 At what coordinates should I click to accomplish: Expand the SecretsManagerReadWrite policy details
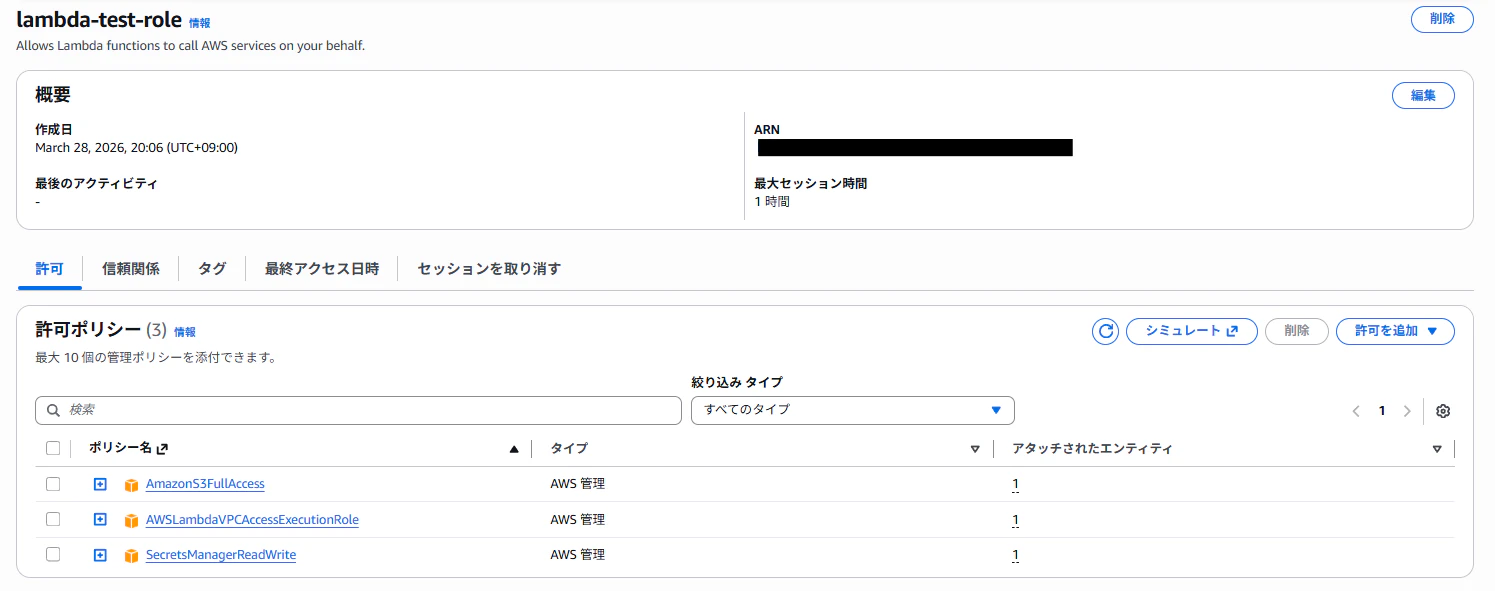click(x=100, y=554)
